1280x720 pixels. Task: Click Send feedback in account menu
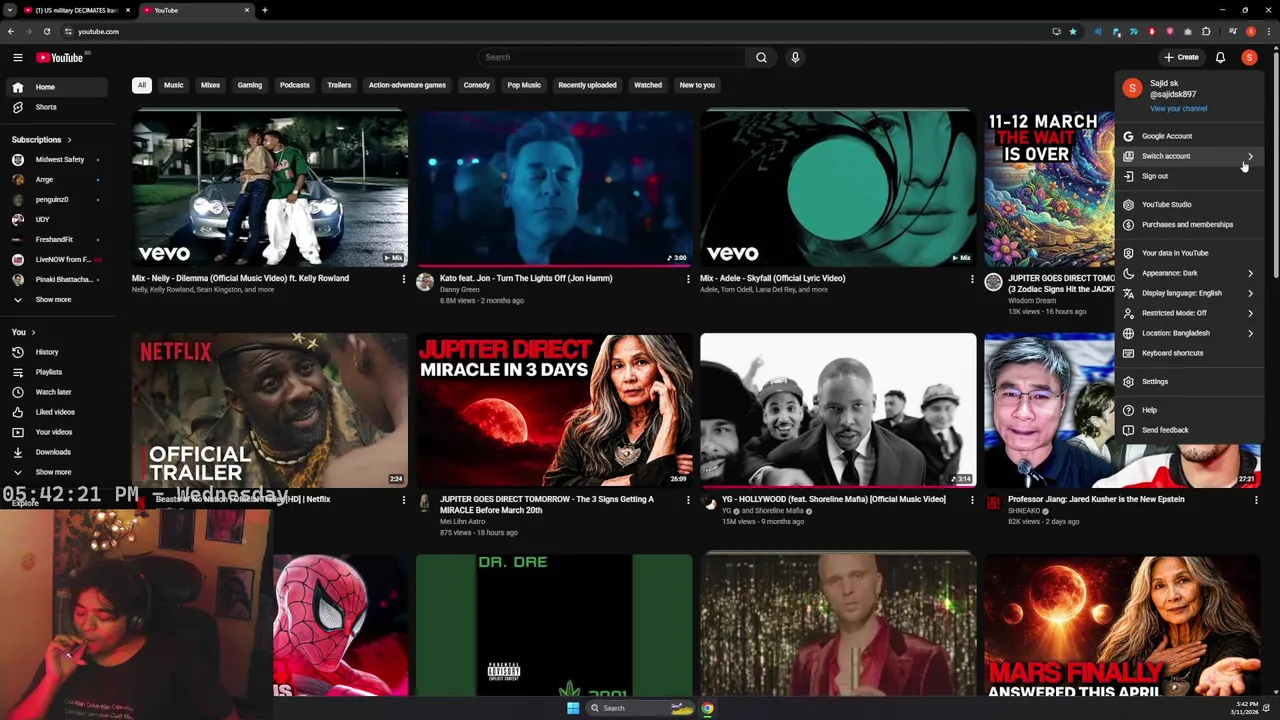1189,430
